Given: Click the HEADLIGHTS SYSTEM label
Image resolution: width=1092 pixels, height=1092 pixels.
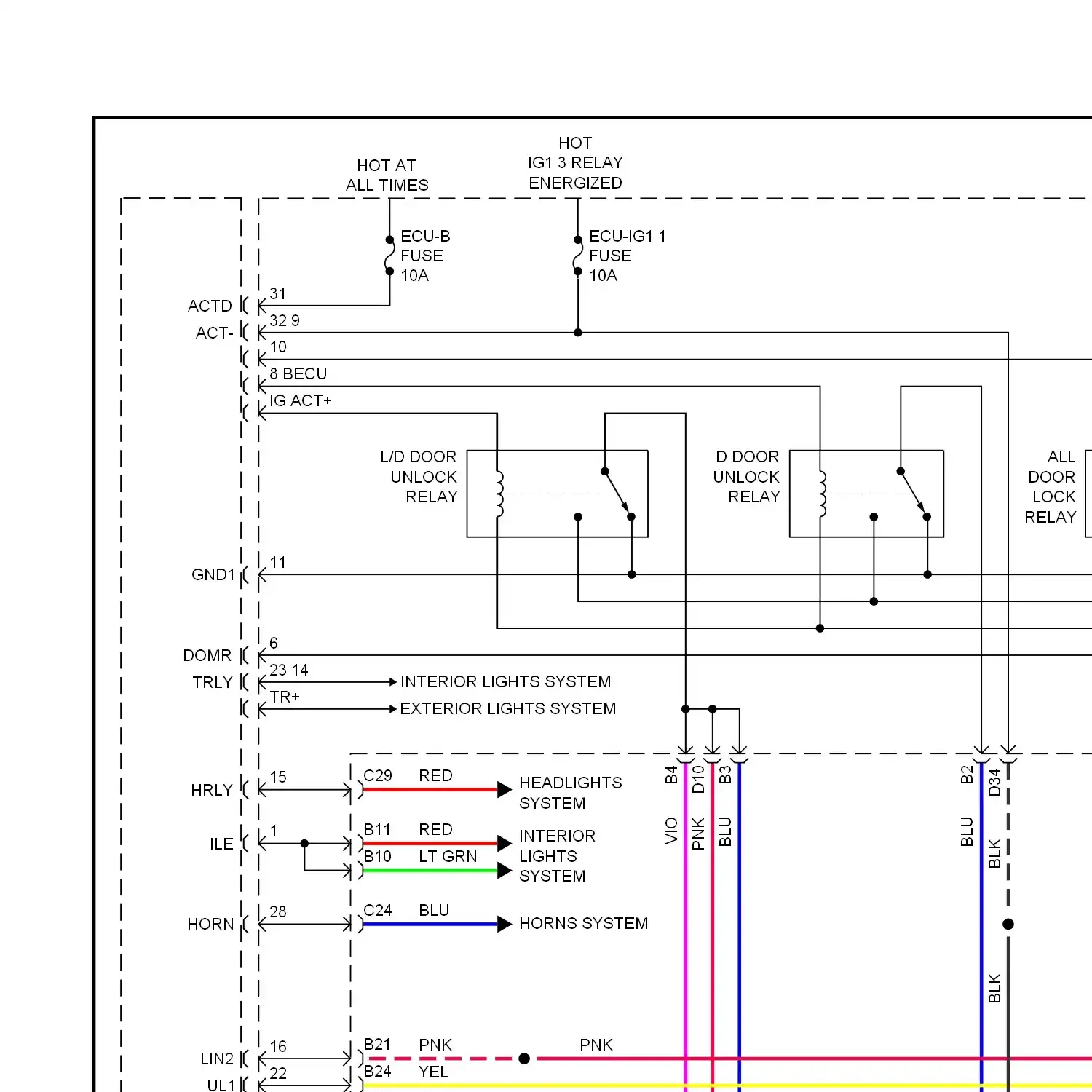Looking at the screenshot, I should pyautogui.click(x=571, y=793).
